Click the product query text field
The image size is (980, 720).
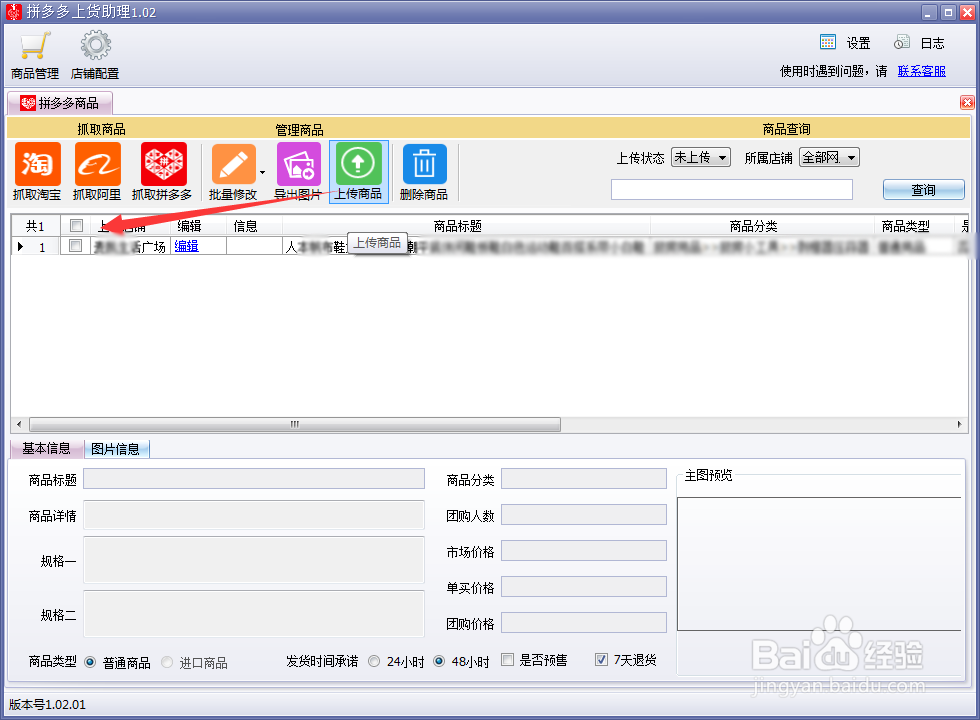tap(732, 189)
